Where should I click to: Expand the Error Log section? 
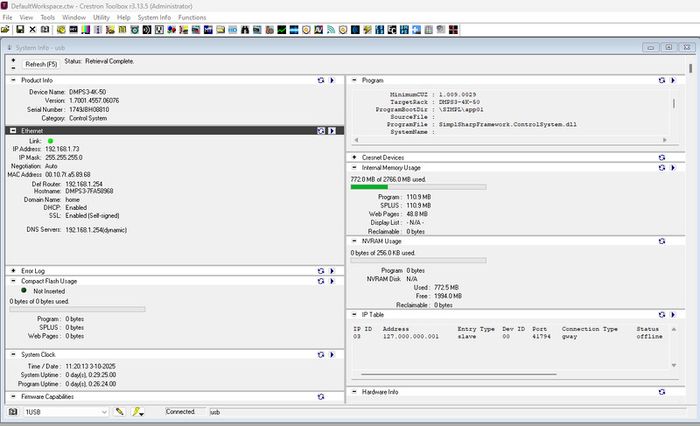[13, 271]
